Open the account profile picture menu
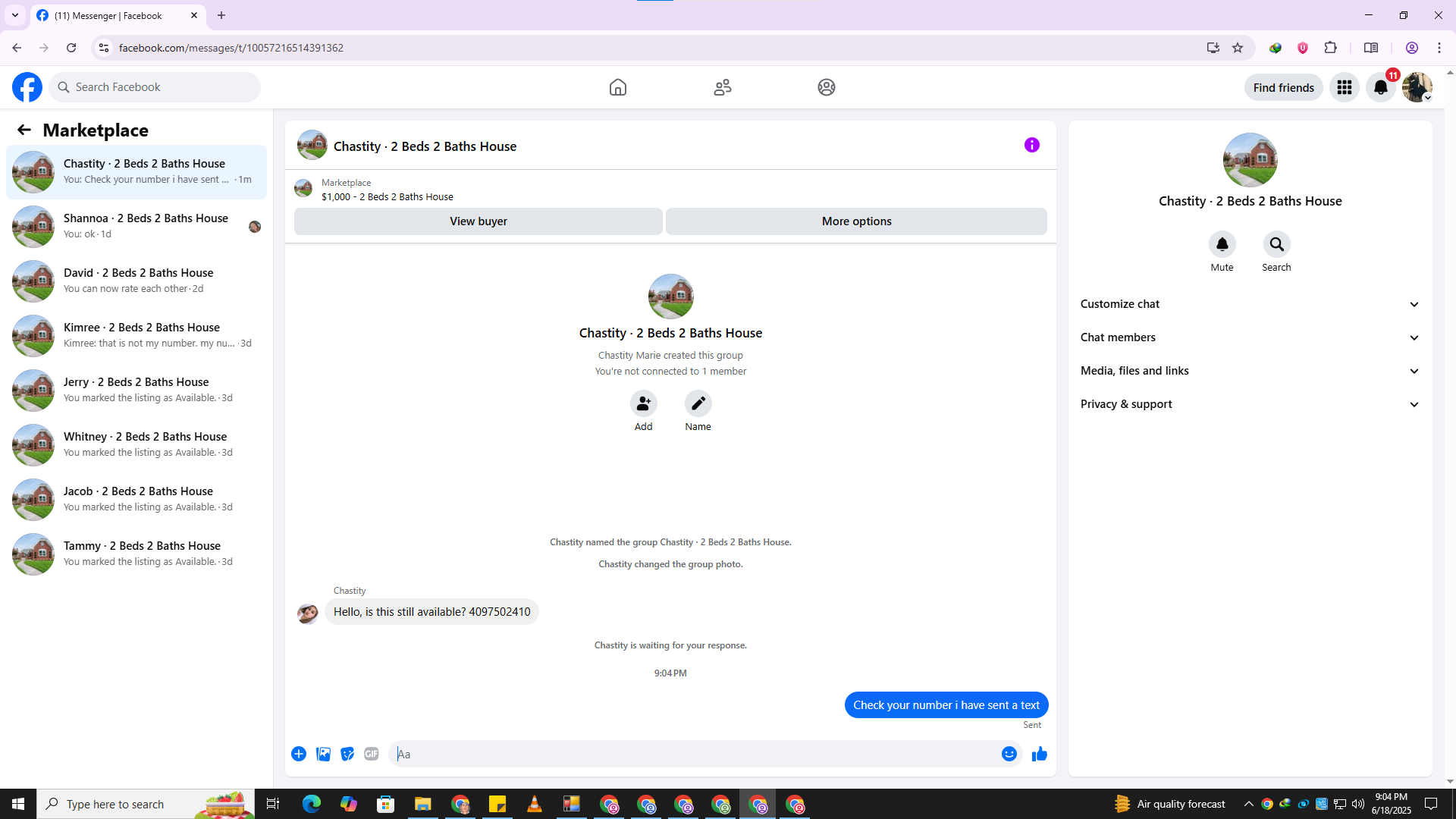 pos(1417,87)
